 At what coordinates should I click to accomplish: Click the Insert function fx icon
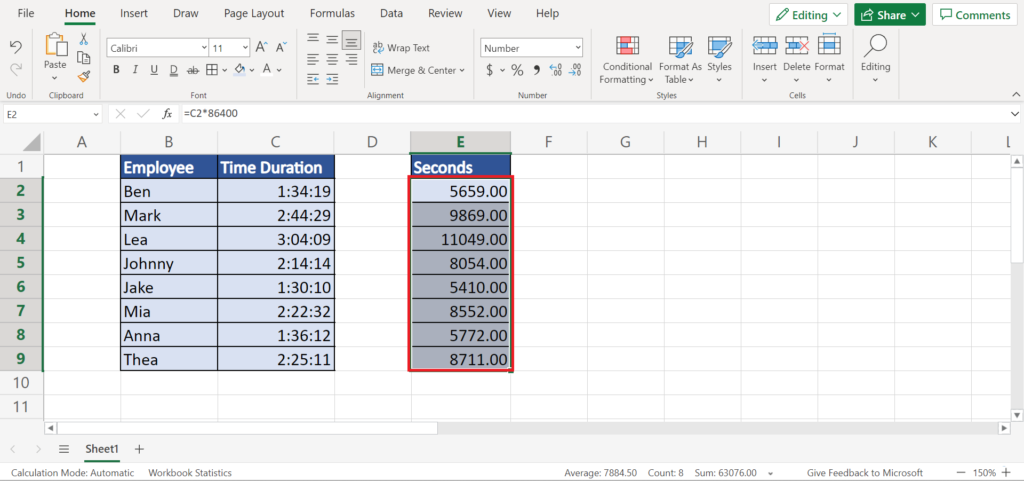pos(168,114)
